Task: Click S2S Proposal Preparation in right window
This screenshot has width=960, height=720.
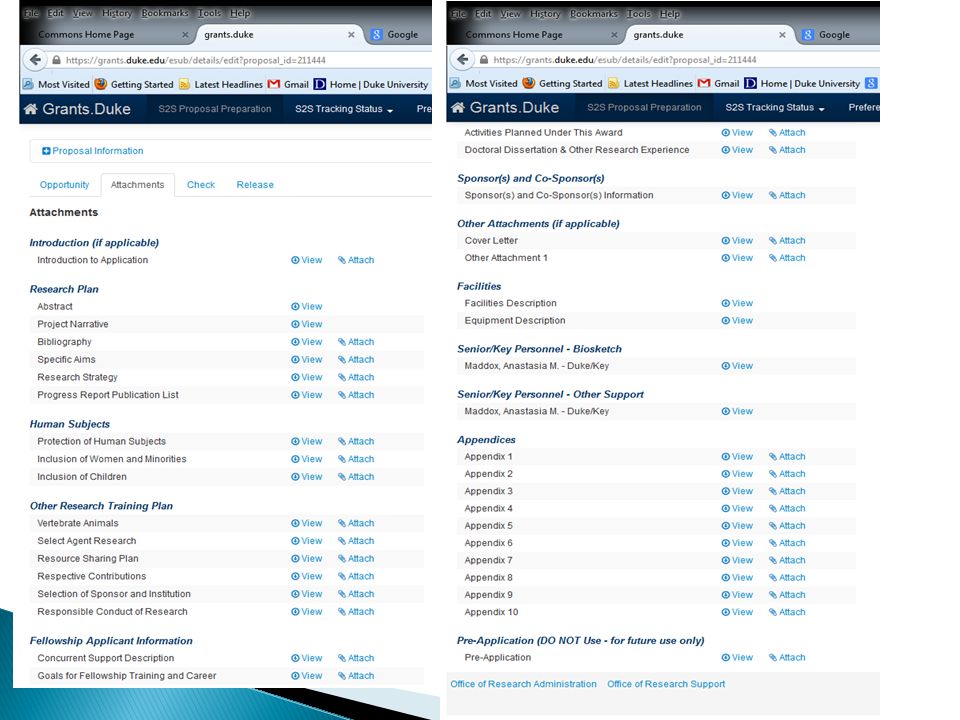Action: [x=644, y=107]
